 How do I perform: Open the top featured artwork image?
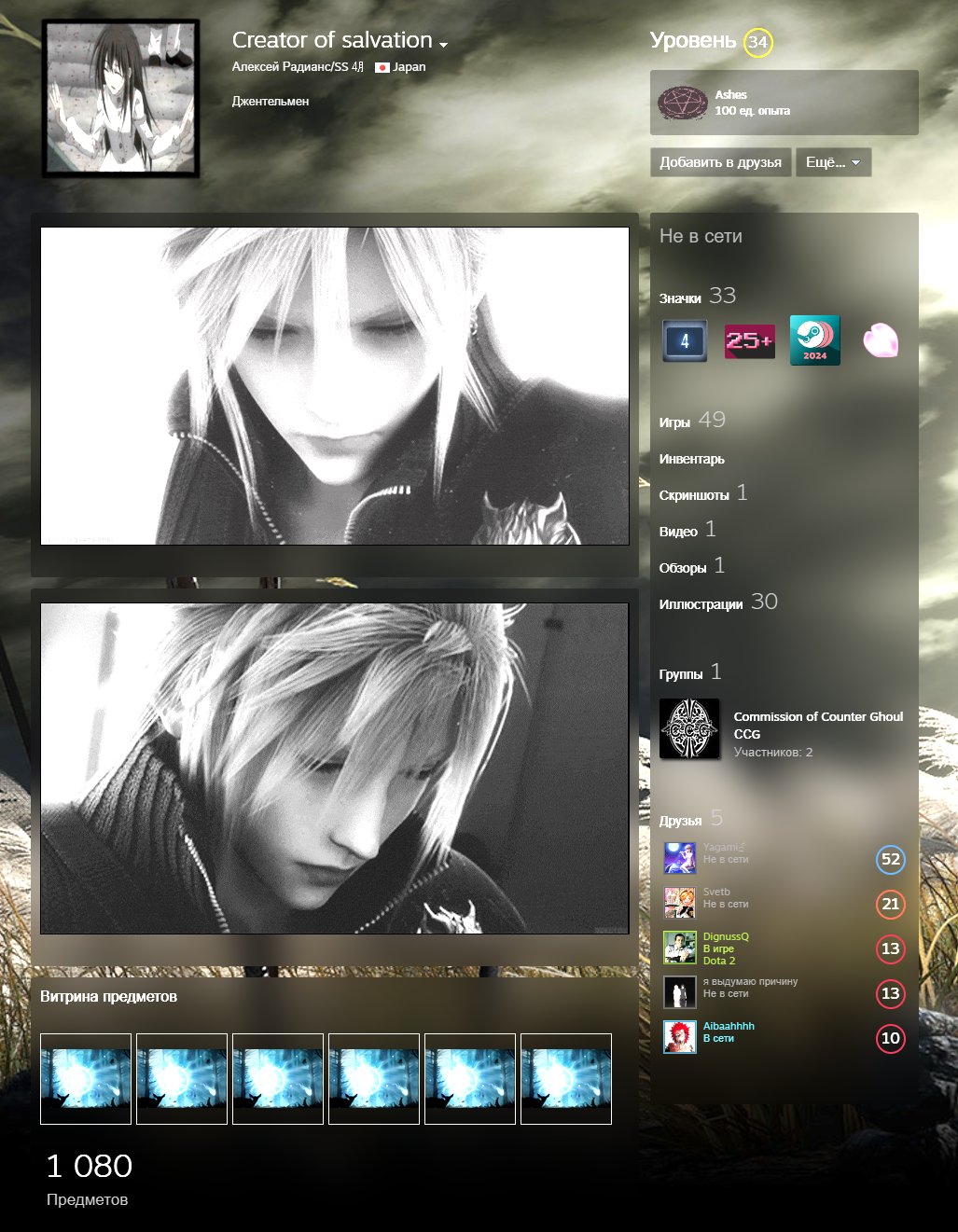click(335, 386)
